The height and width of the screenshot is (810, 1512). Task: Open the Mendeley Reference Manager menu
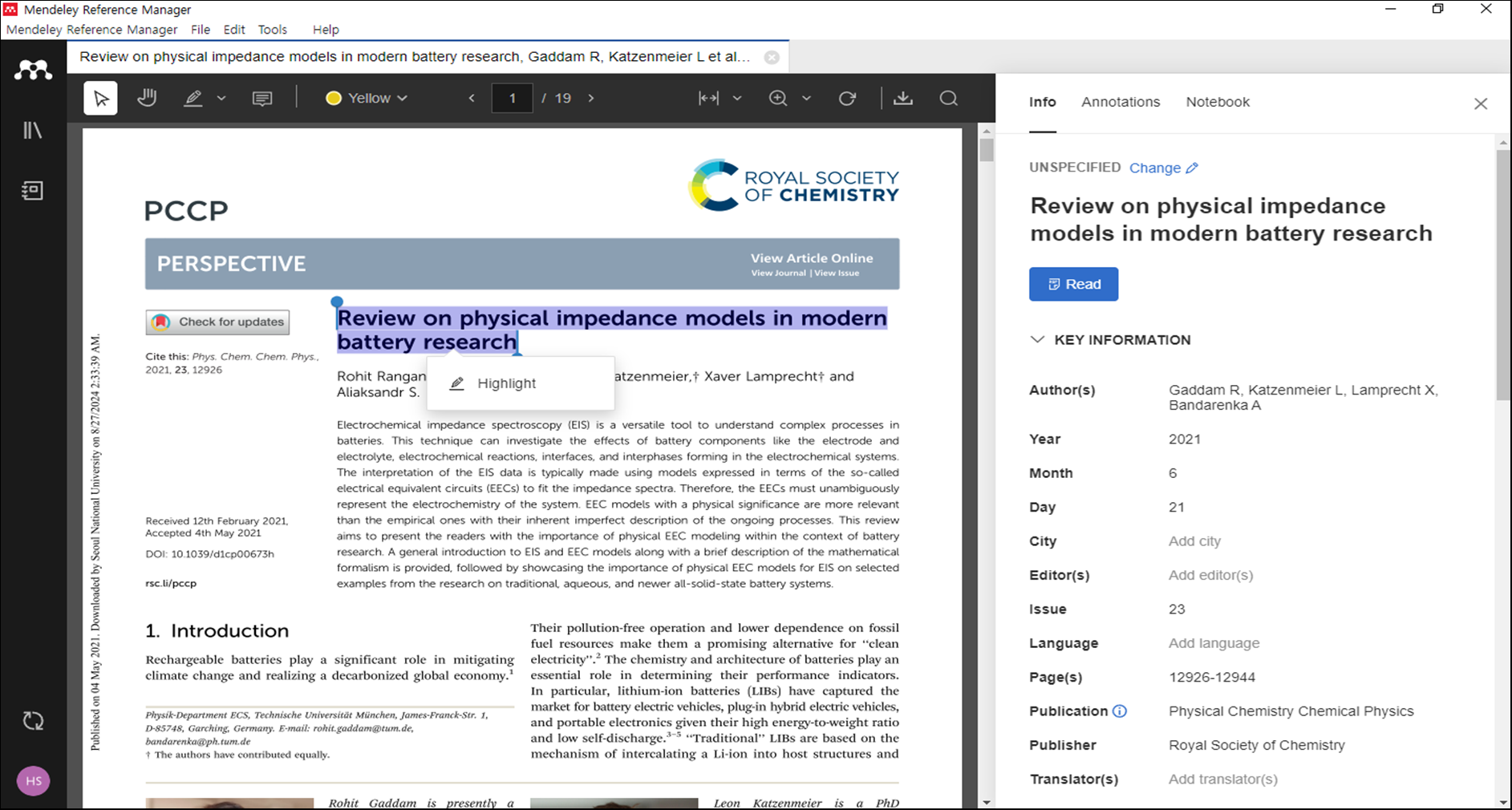91,30
